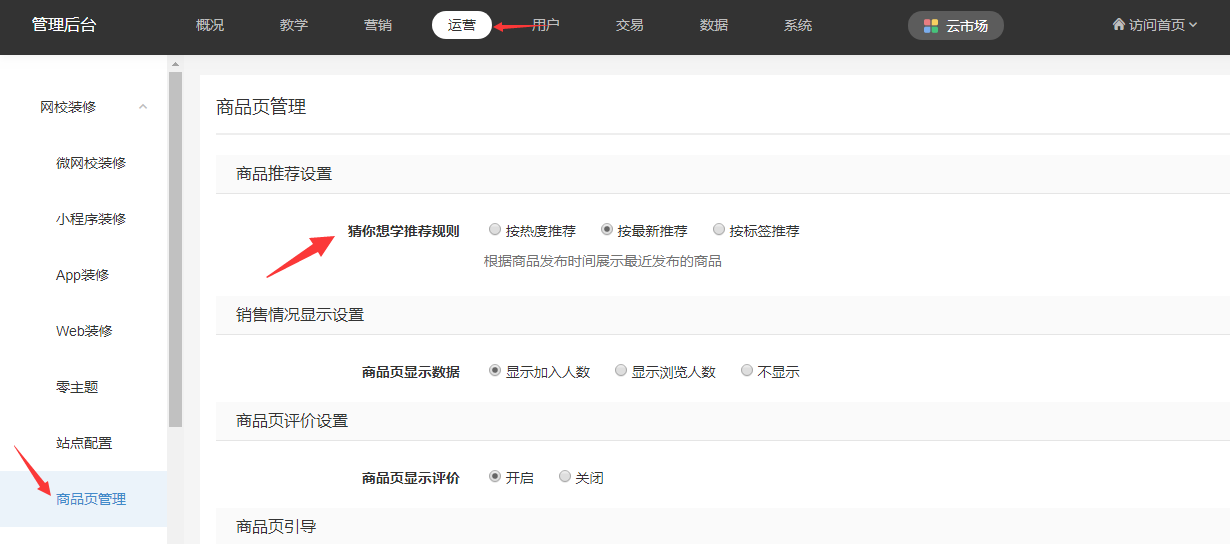Set 商品页显示评价 to 开启
The height and width of the screenshot is (544, 1230).
tap(495, 477)
